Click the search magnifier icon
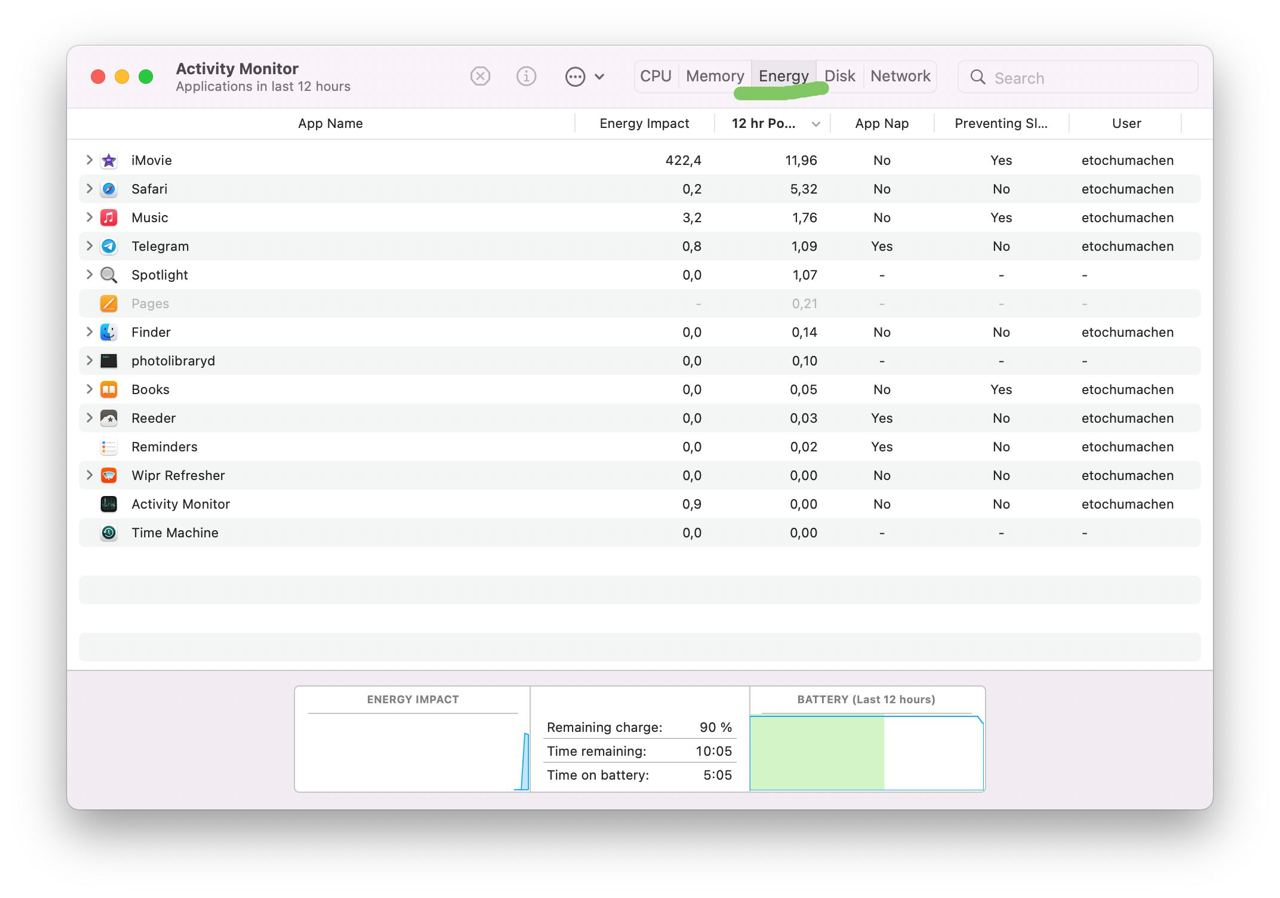 978,77
